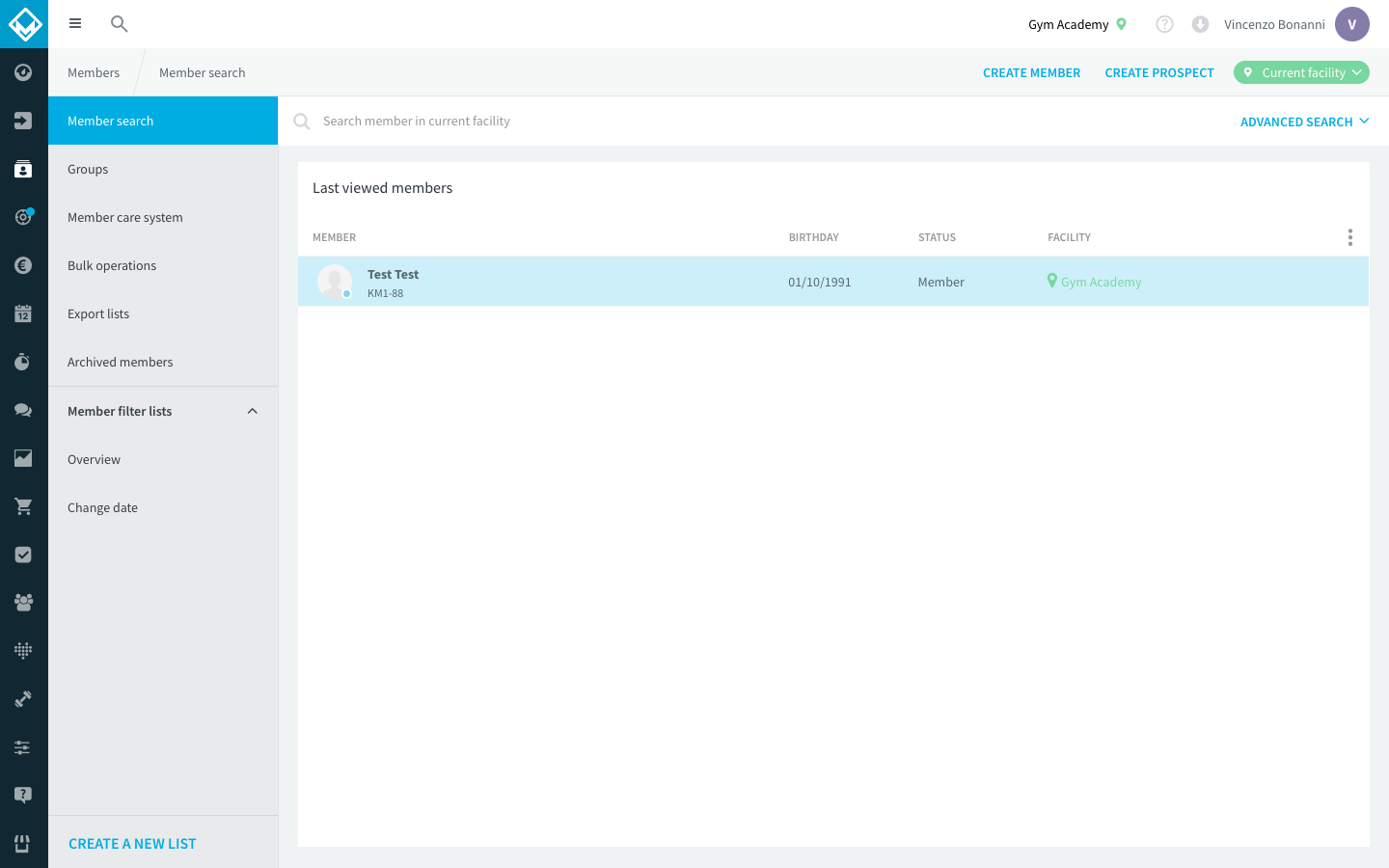
Task: Collapse the Member filter lists section
Action: click(x=253, y=411)
